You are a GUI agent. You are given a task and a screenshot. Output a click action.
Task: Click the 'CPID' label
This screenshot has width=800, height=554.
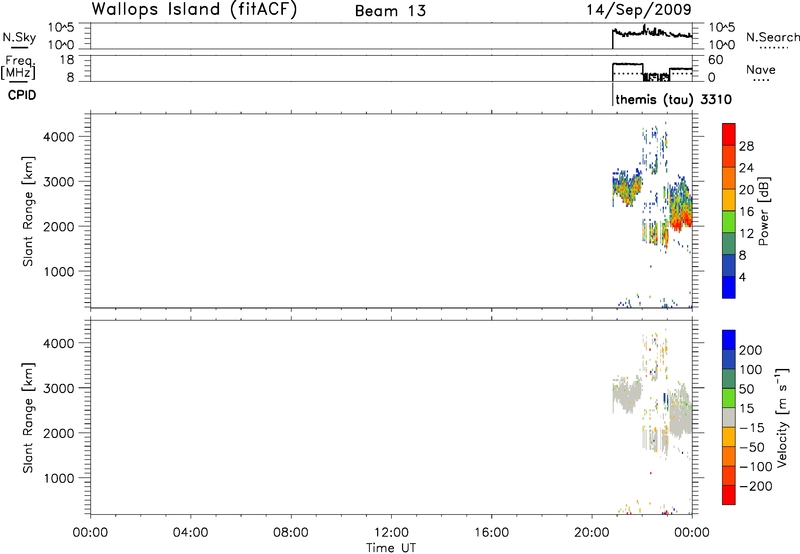click(x=22, y=95)
